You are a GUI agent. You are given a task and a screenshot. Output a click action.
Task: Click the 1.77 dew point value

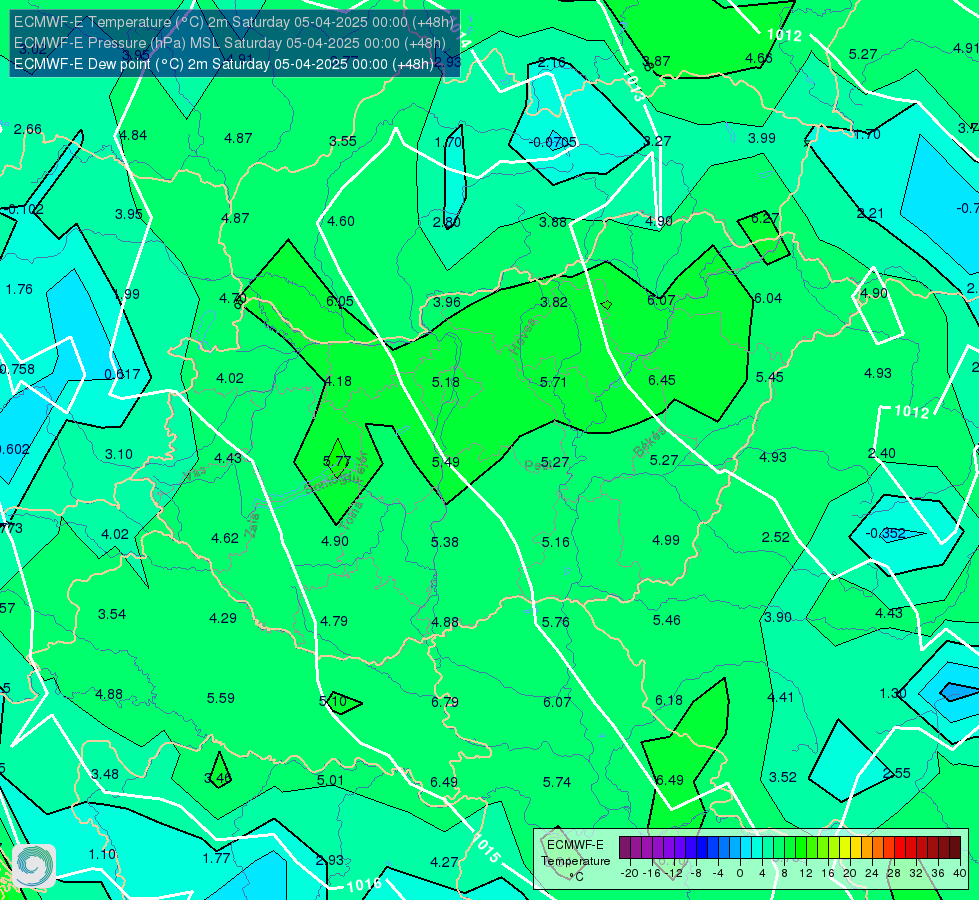click(x=217, y=858)
